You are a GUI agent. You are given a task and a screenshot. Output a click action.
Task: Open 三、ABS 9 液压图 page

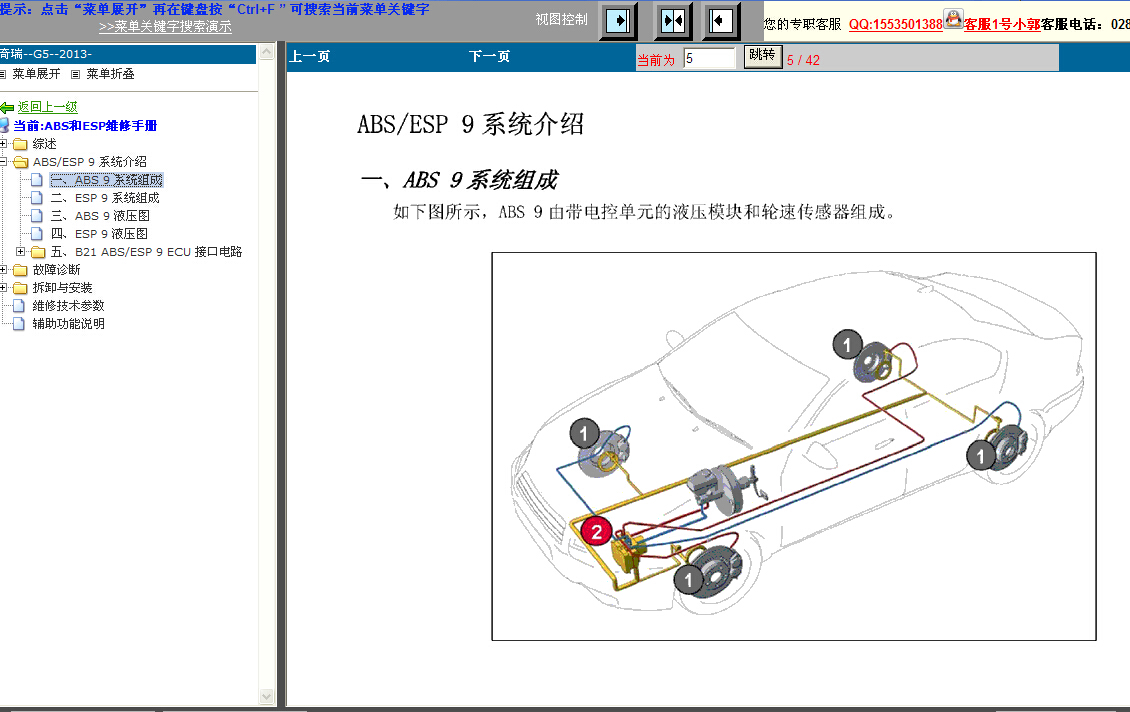pos(100,215)
